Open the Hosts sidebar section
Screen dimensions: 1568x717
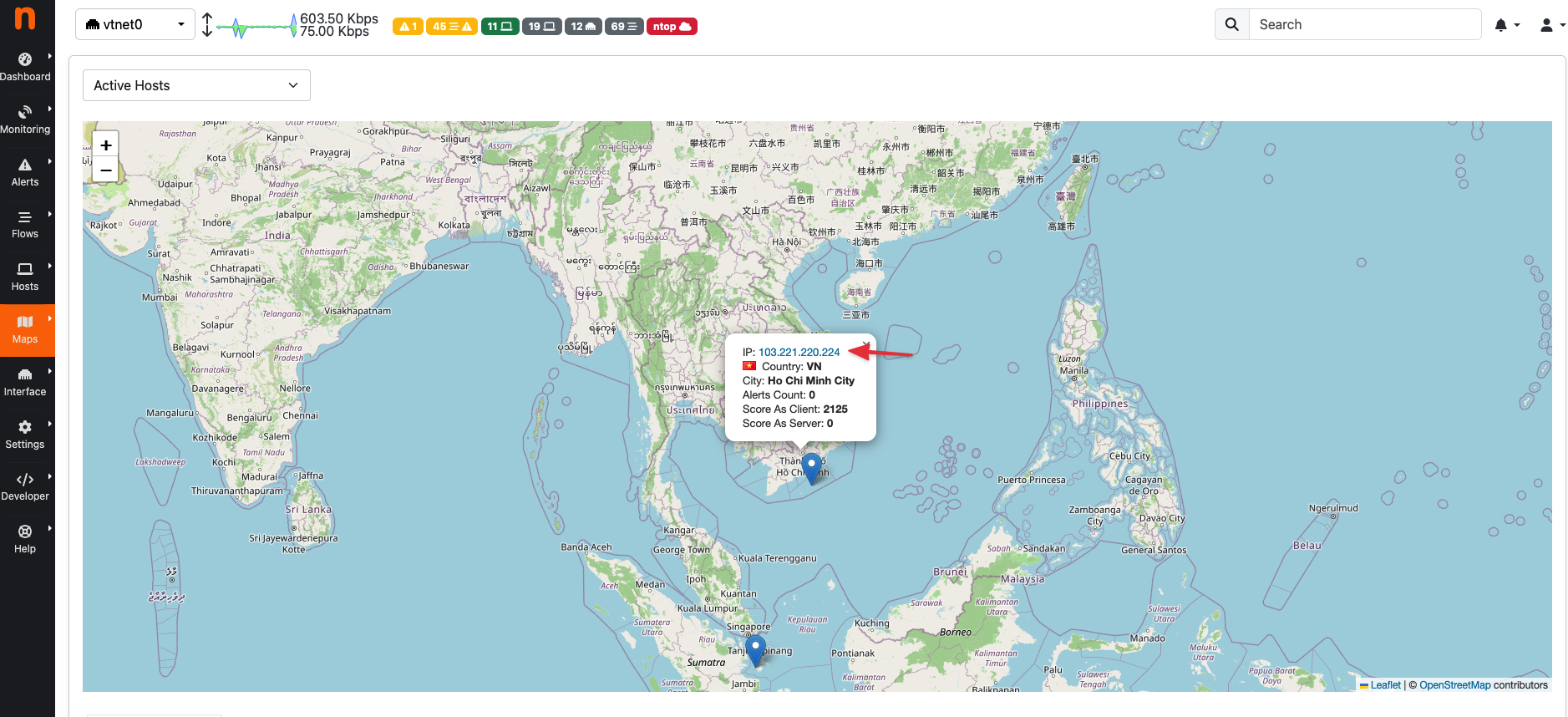[x=25, y=277]
